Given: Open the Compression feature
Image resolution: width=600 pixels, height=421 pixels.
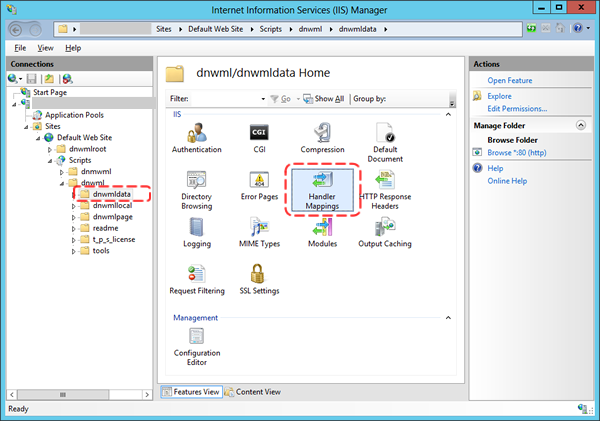Looking at the screenshot, I should point(322,138).
